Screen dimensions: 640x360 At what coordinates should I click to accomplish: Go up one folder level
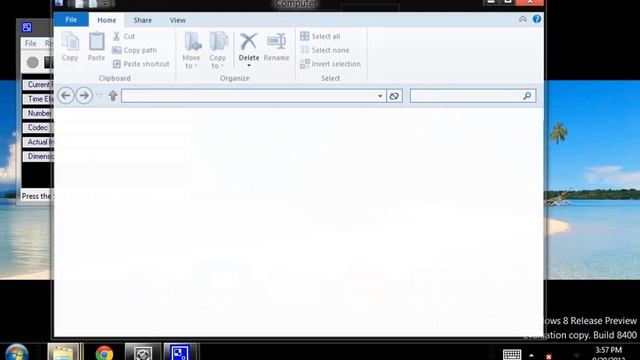tap(113, 96)
